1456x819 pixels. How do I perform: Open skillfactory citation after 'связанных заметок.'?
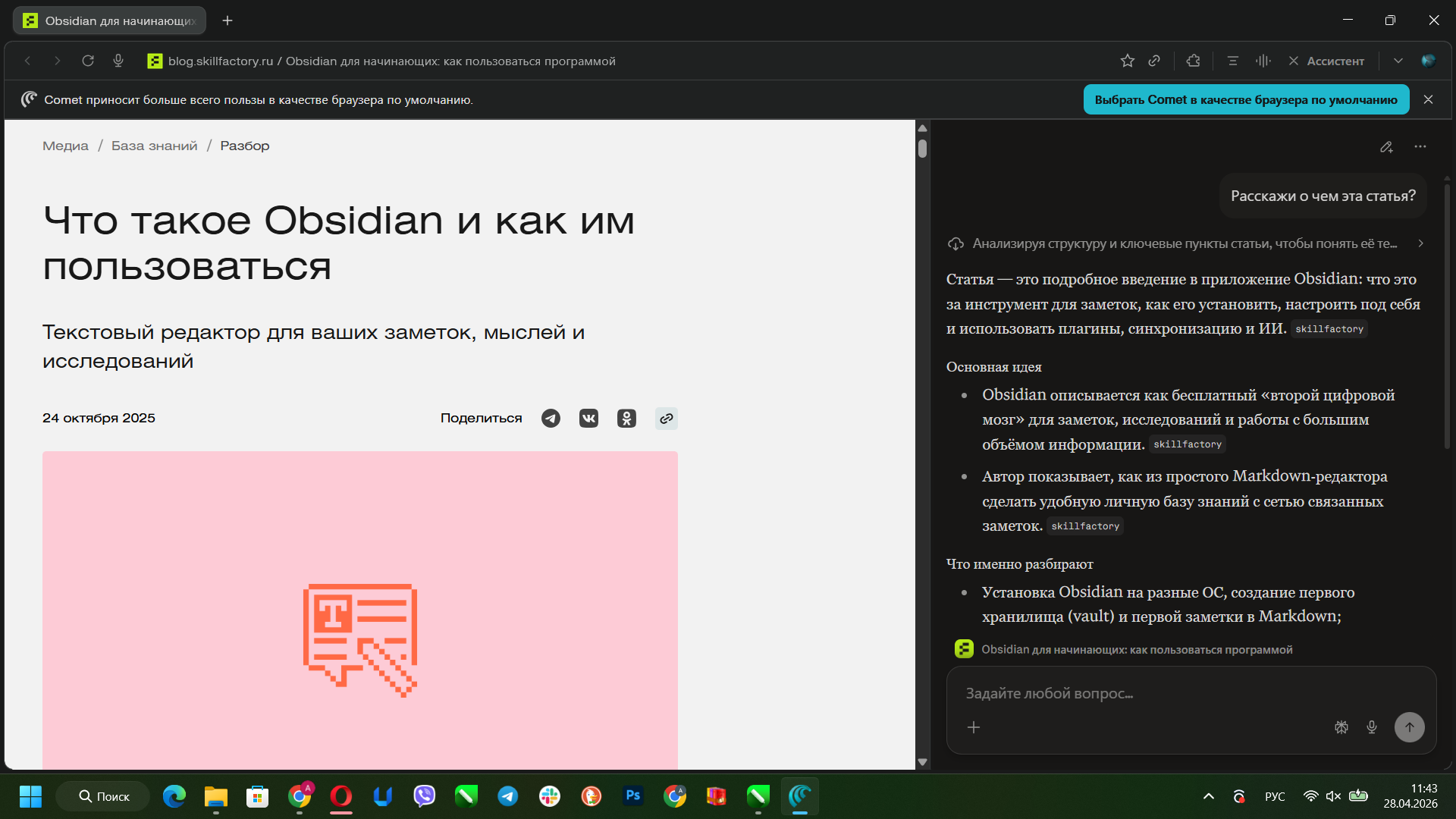[x=1085, y=526]
